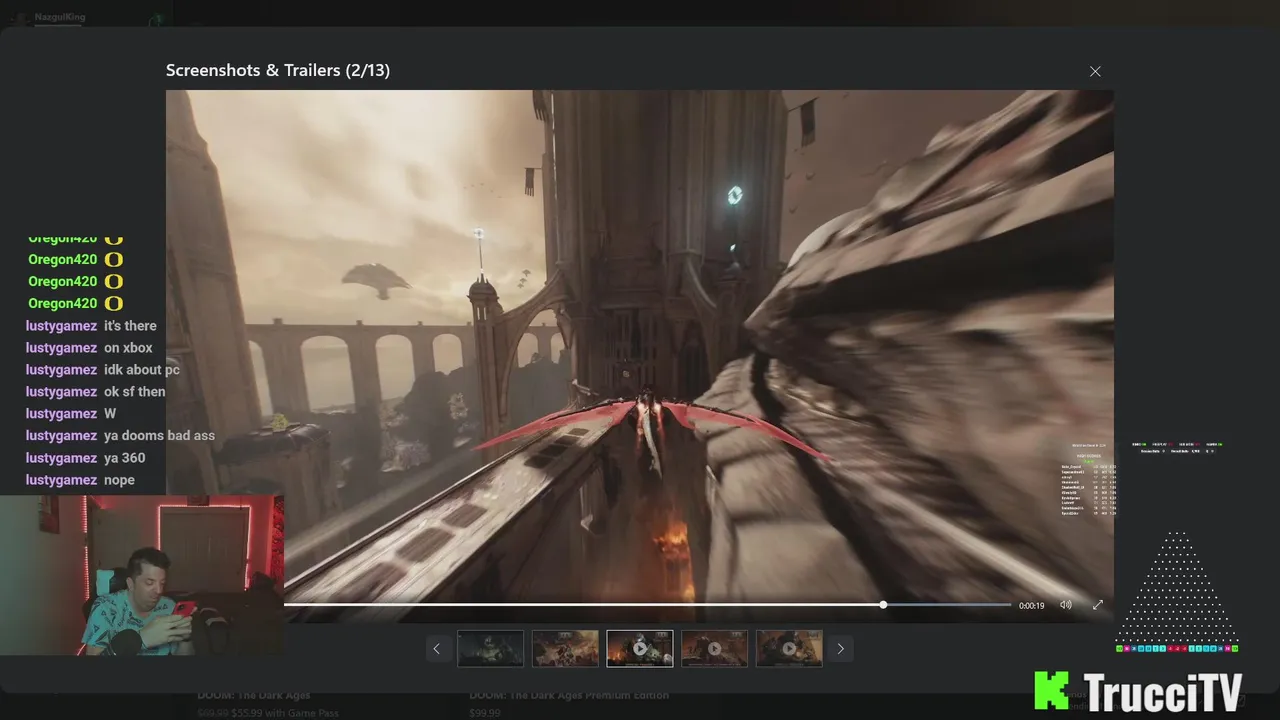Play the fifth video thumbnail in strip
Viewport: 1280px width, 720px height.
pyautogui.click(x=789, y=648)
